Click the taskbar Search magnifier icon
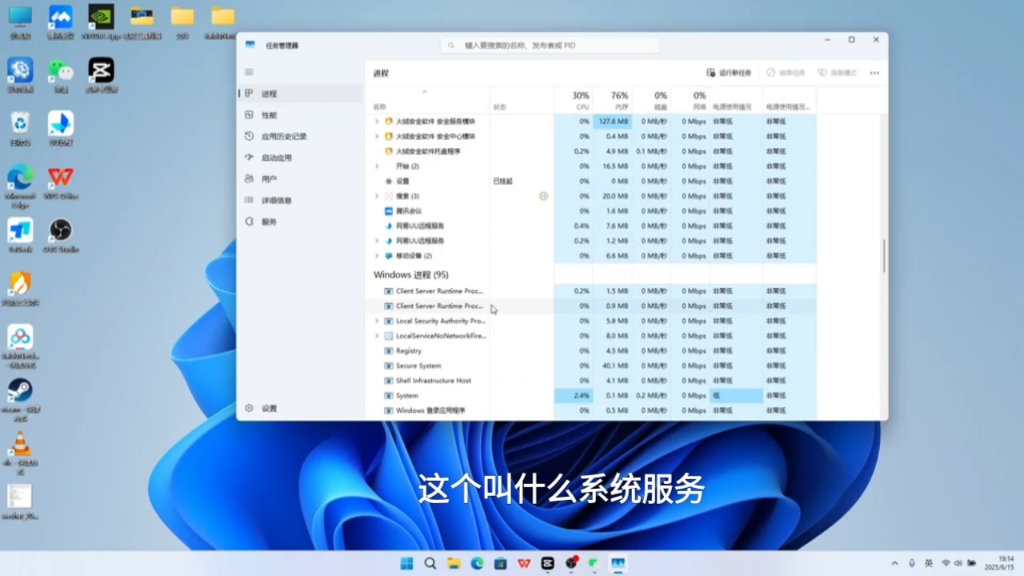This screenshot has height=576, width=1024. coord(430,564)
